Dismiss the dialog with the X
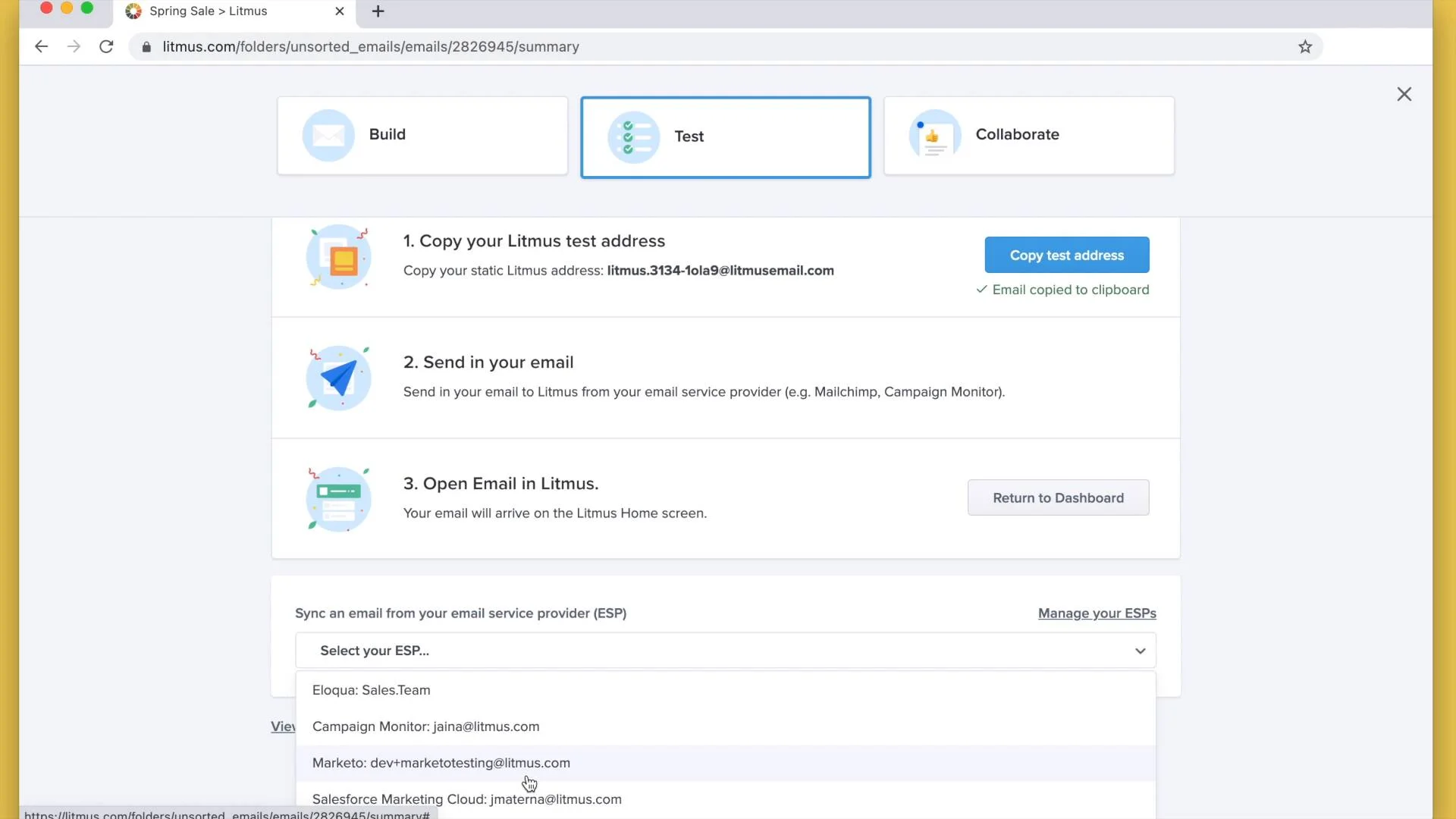Screen dimensions: 1456x819 [1404, 94]
